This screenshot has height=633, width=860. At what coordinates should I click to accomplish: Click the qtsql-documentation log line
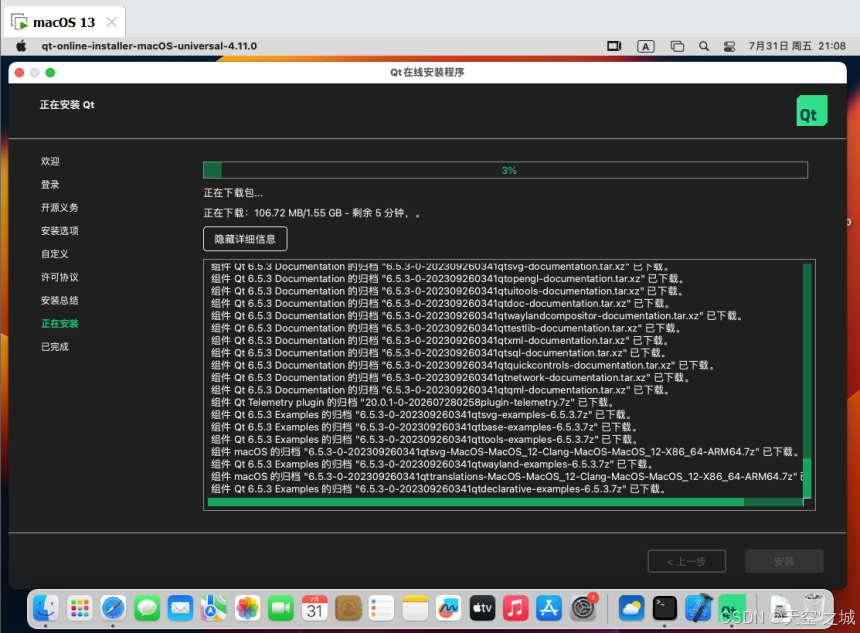(439, 353)
